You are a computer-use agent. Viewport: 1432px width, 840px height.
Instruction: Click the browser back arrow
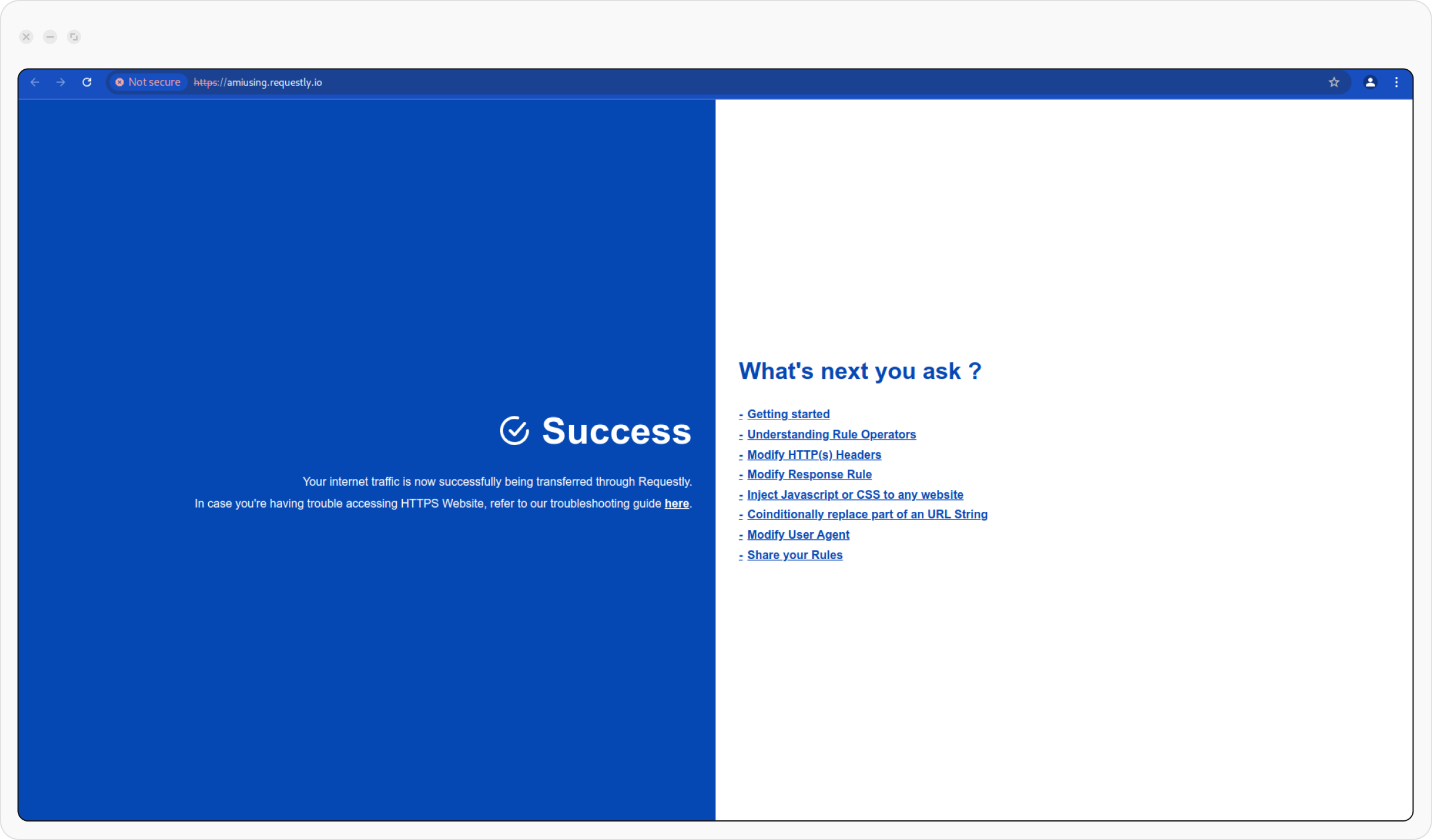(35, 82)
